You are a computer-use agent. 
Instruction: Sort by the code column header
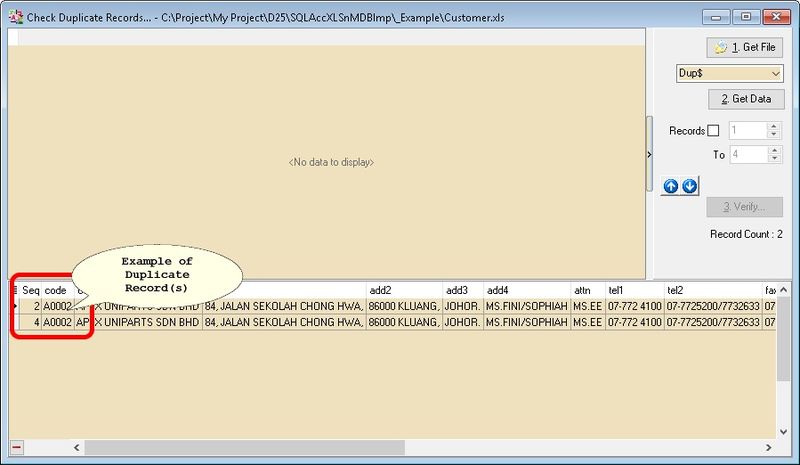[x=56, y=289]
